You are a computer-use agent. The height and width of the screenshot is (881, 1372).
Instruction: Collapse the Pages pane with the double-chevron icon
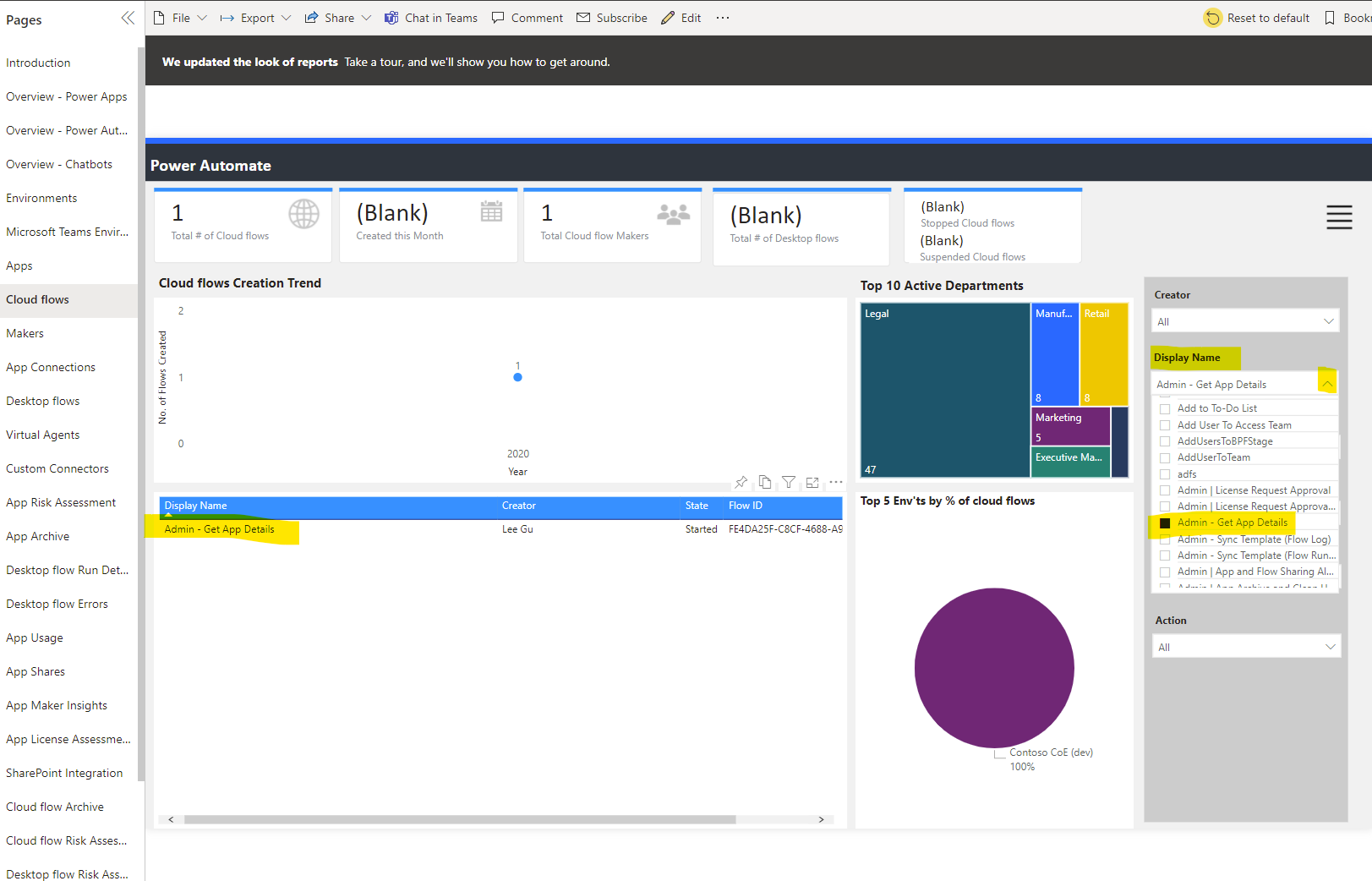coord(128,17)
